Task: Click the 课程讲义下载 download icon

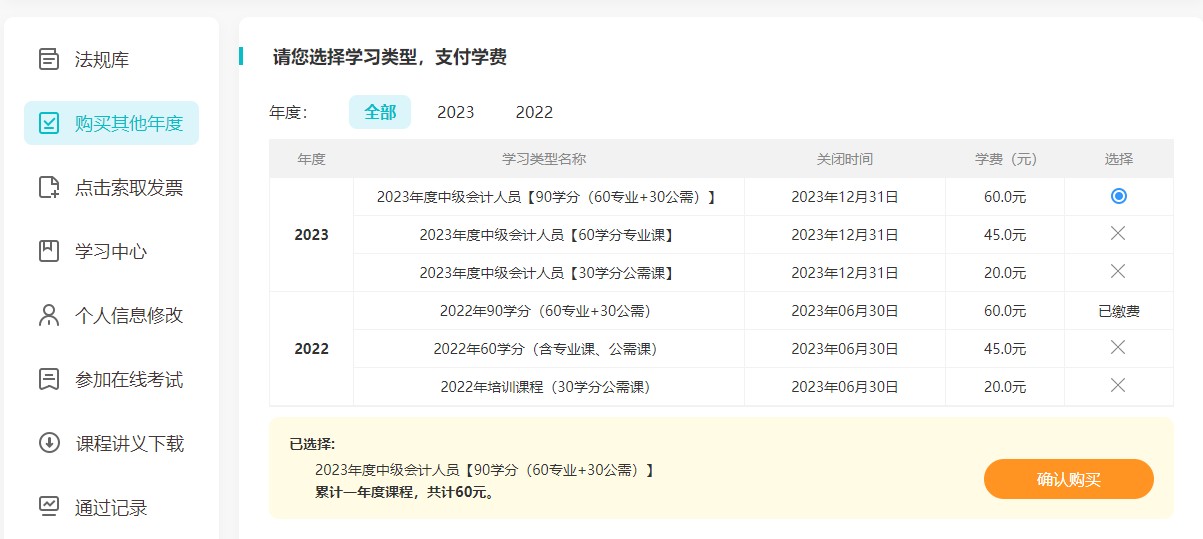Action: tap(49, 443)
